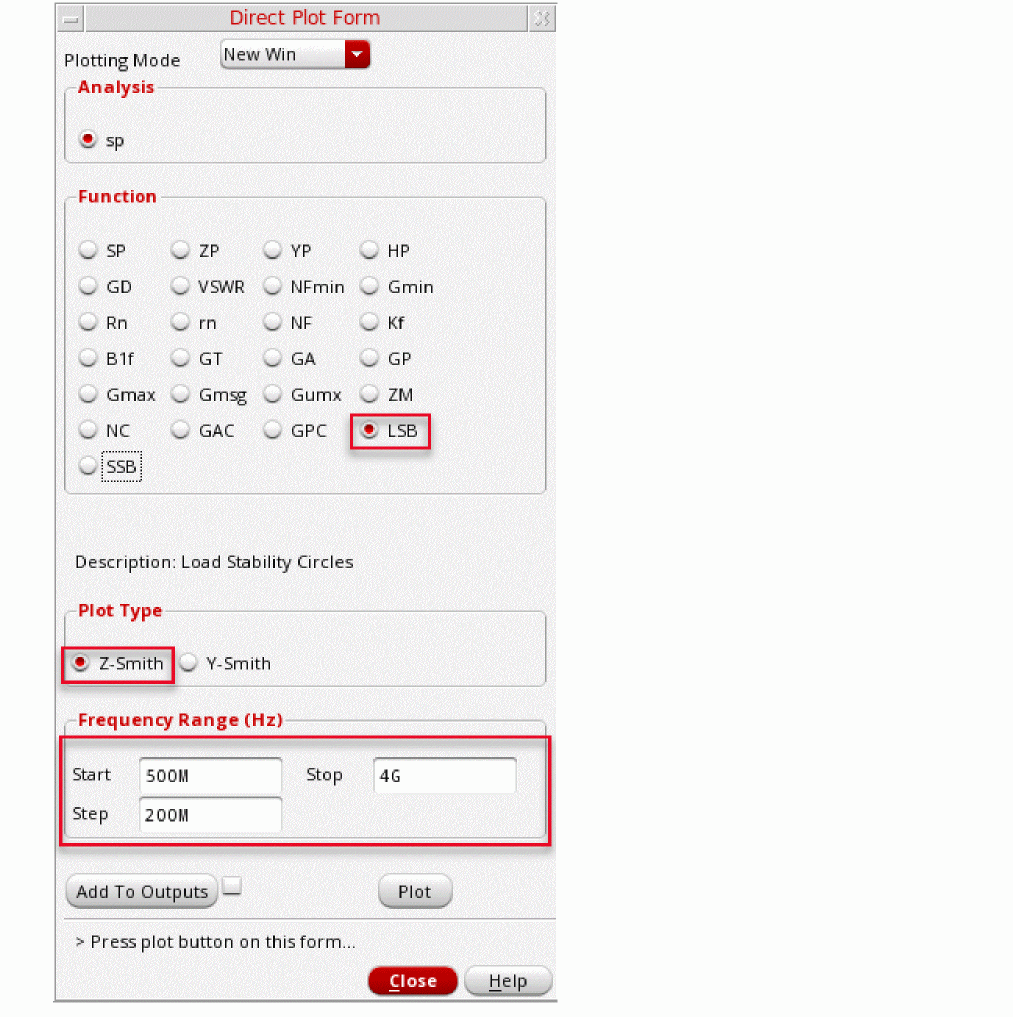The image size is (1013, 1017).
Task: Select the VSWR function
Action: coord(180,286)
